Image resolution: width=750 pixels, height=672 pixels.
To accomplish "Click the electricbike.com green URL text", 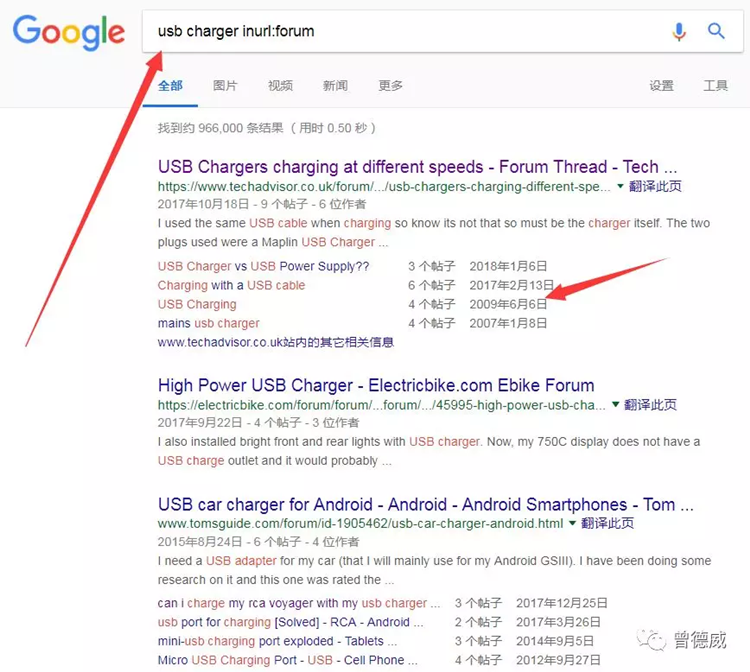I will click(x=382, y=405).
